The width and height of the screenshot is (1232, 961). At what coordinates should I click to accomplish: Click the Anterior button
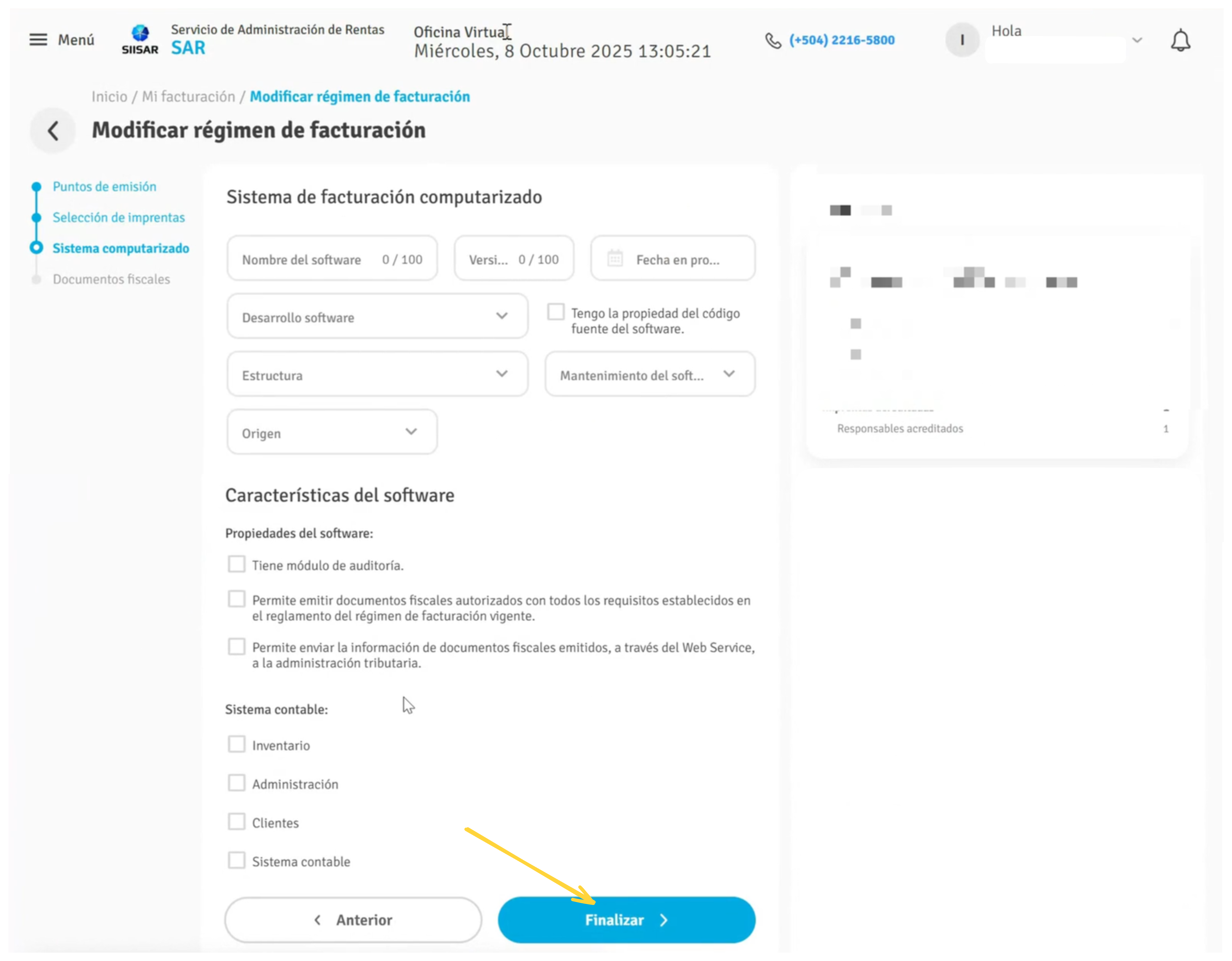click(x=353, y=920)
